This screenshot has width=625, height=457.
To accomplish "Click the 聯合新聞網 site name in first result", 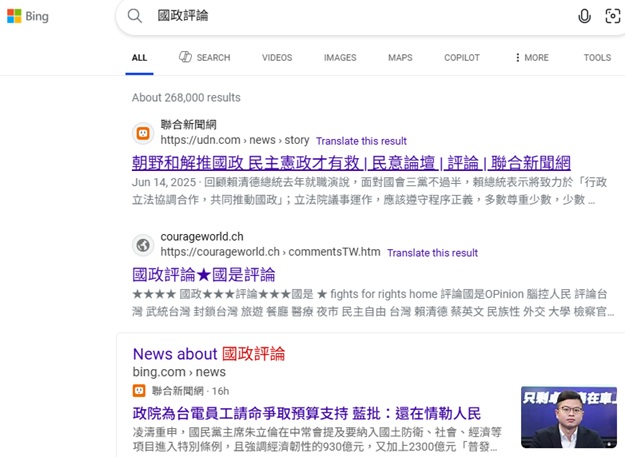I will 188,125.
